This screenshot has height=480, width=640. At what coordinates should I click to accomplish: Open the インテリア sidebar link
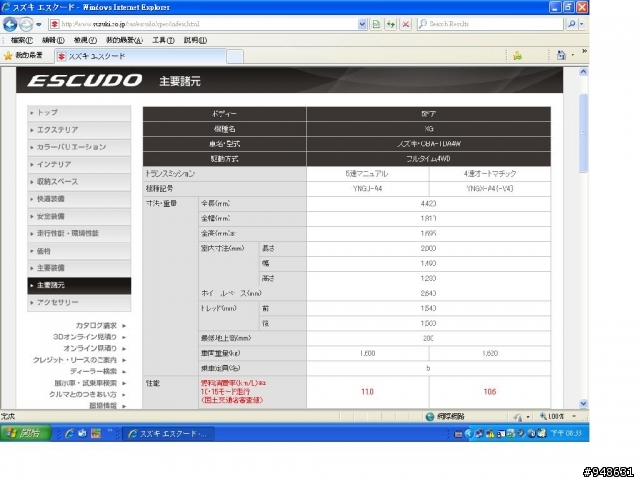click(x=79, y=164)
